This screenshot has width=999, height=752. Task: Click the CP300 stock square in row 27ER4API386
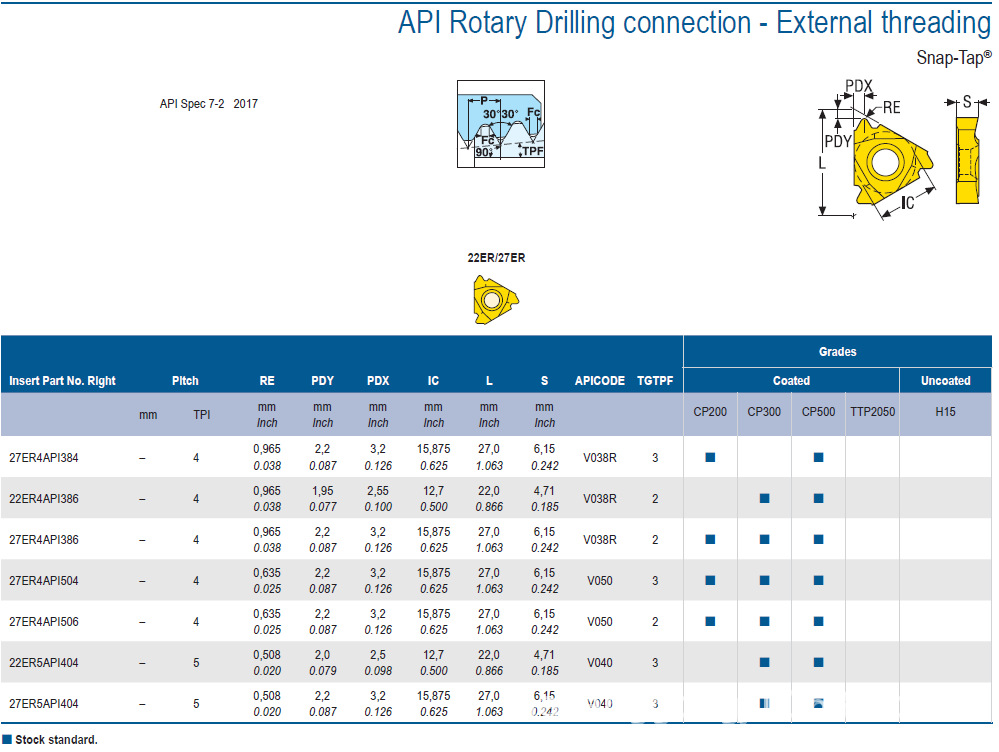pyautogui.click(x=765, y=539)
